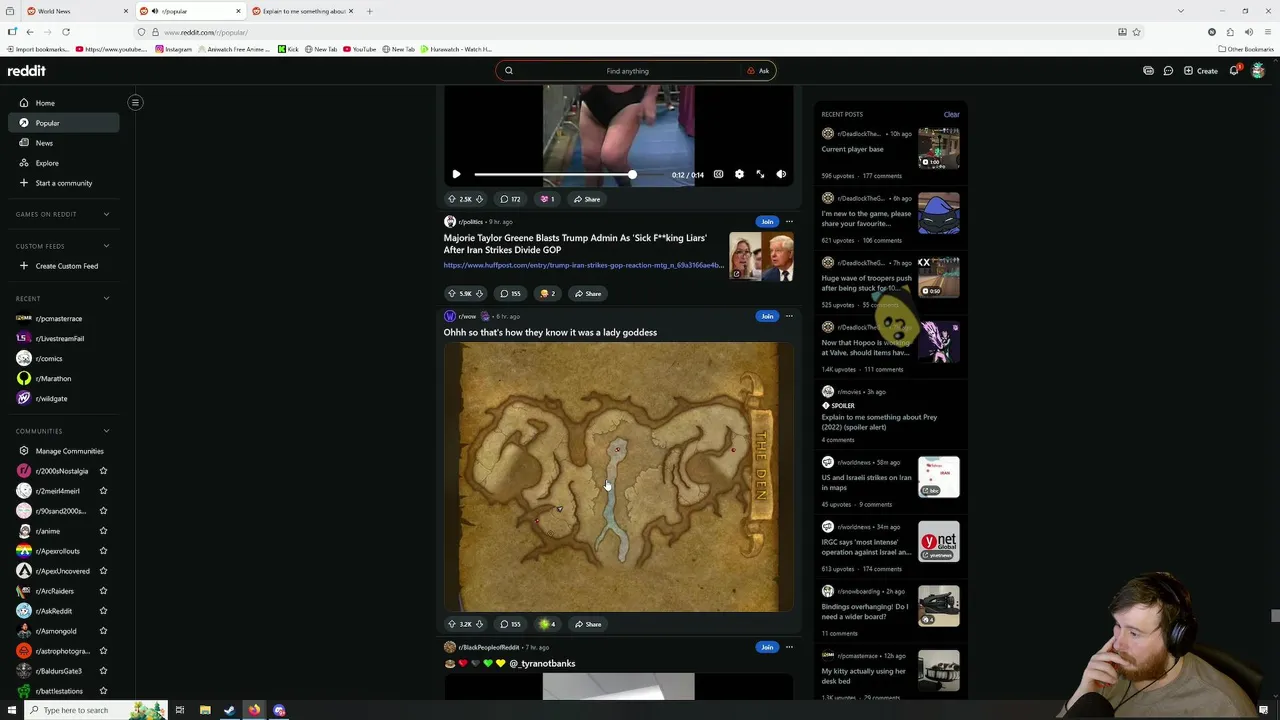Open advertise icon in Reddit header
The image size is (1280, 720).
[x=1148, y=71]
